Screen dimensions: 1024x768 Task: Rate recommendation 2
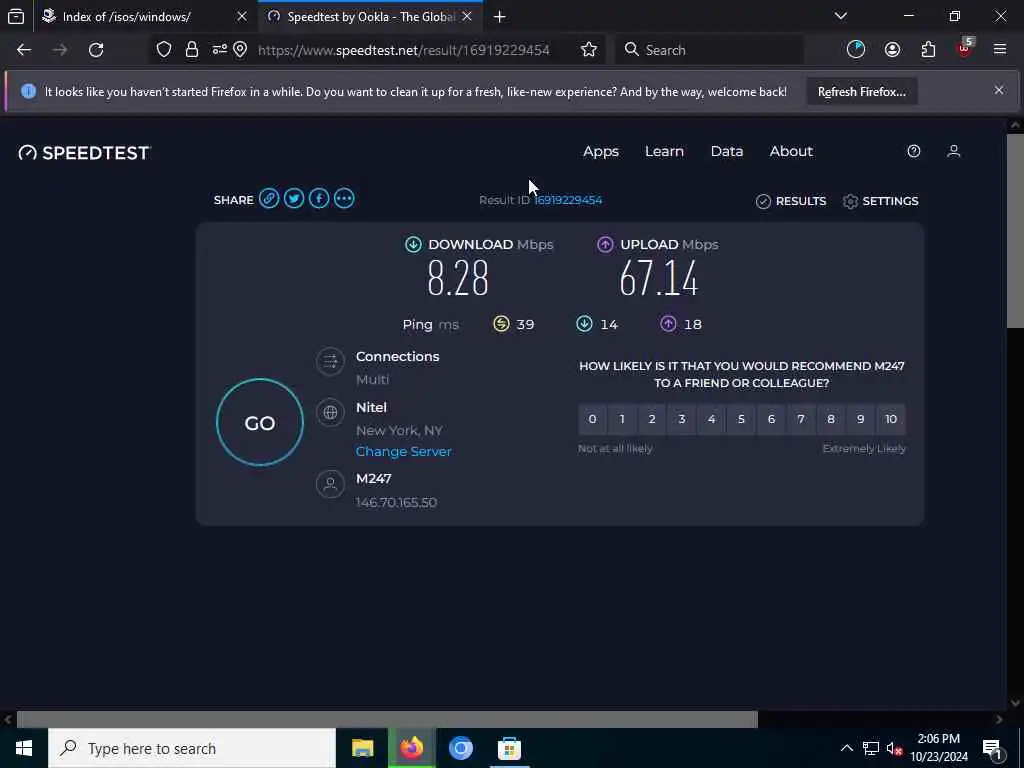(652, 419)
